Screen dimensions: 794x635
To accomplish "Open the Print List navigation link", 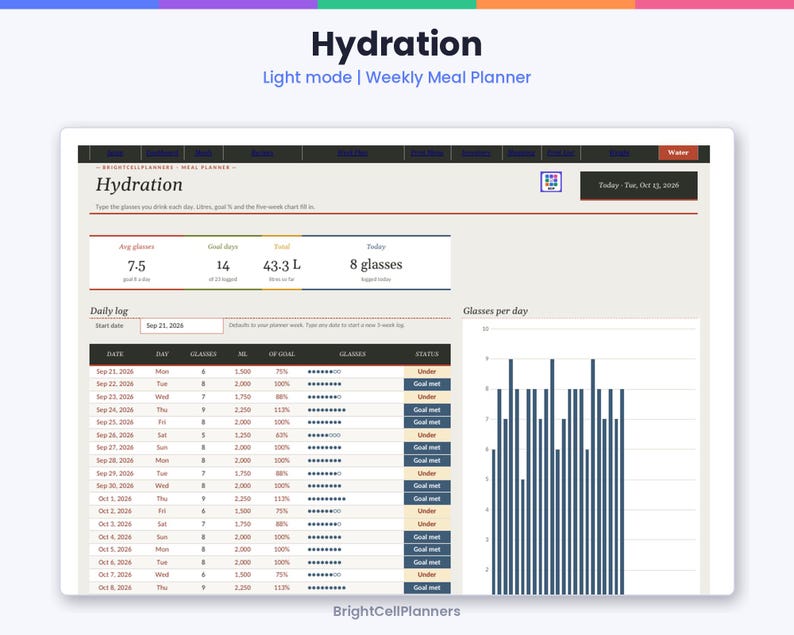I will (561, 153).
